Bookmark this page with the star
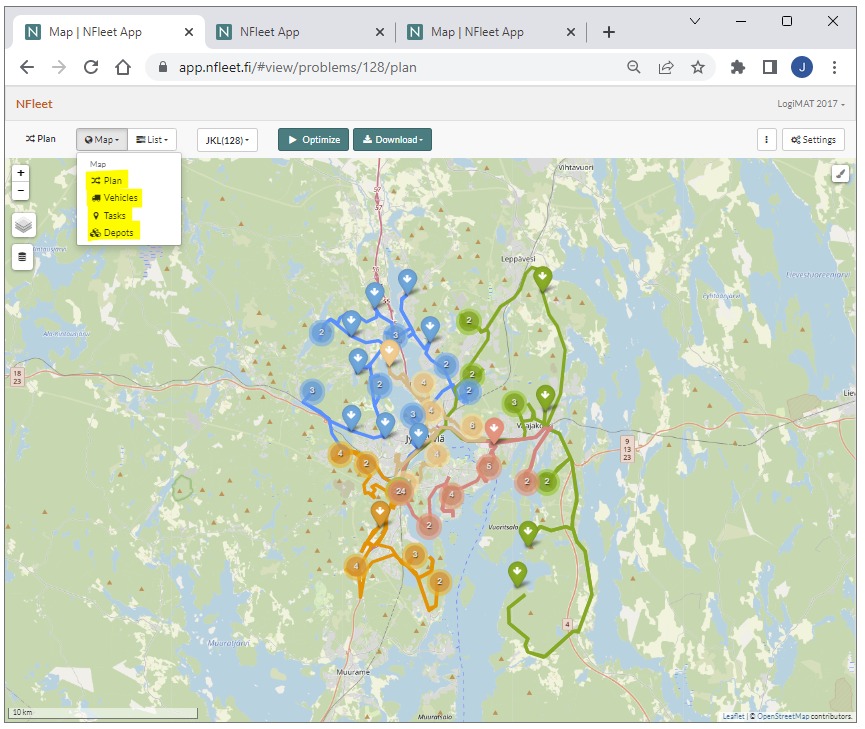Viewport: 865px width, 729px height. pos(698,67)
